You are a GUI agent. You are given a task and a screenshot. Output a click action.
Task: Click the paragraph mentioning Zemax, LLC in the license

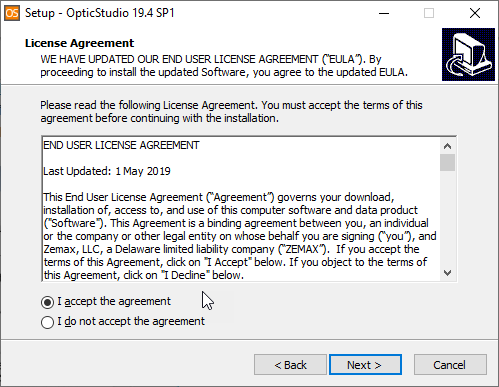click(x=240, y=236)
